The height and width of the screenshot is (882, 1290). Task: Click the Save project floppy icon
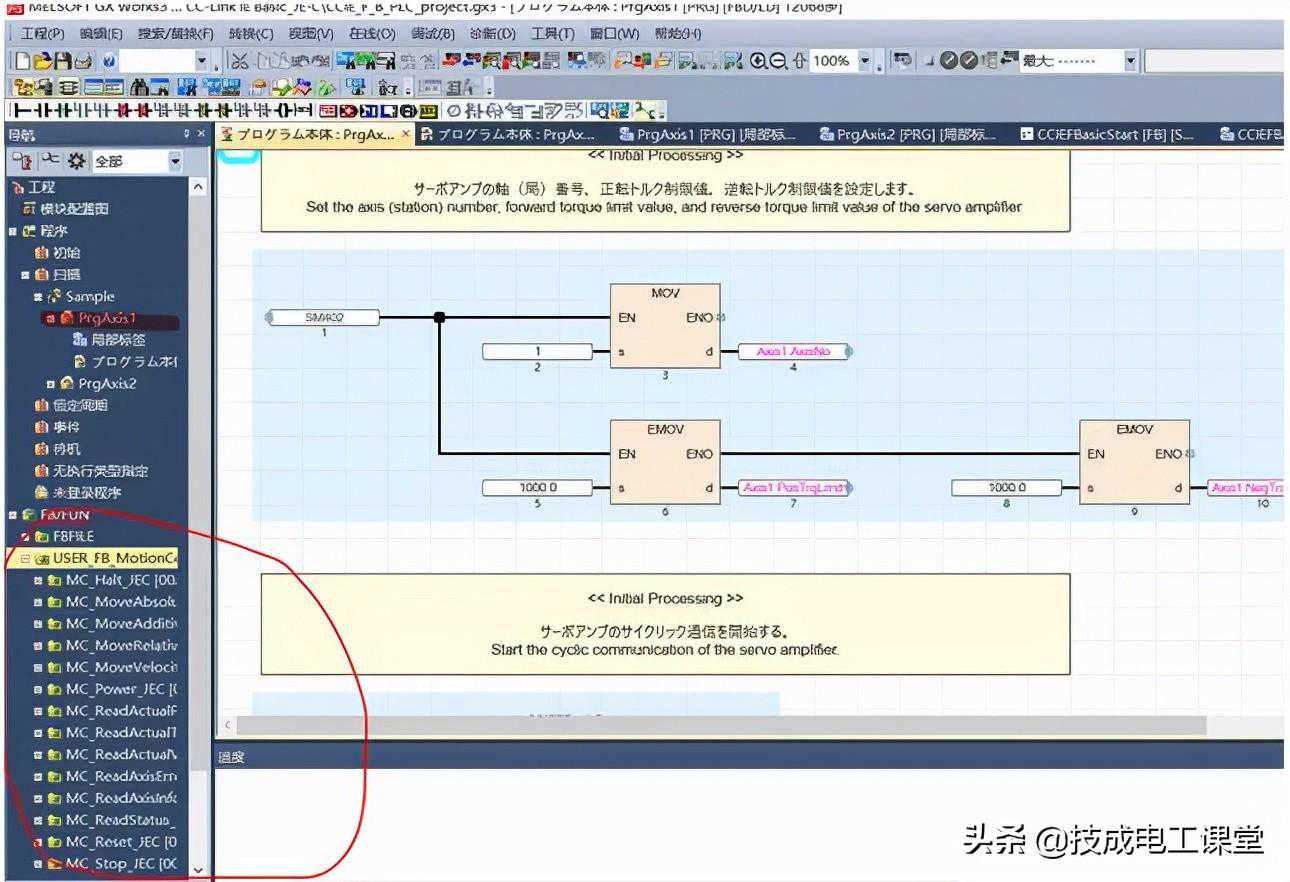pyautogui.click(x=62, y=61)
